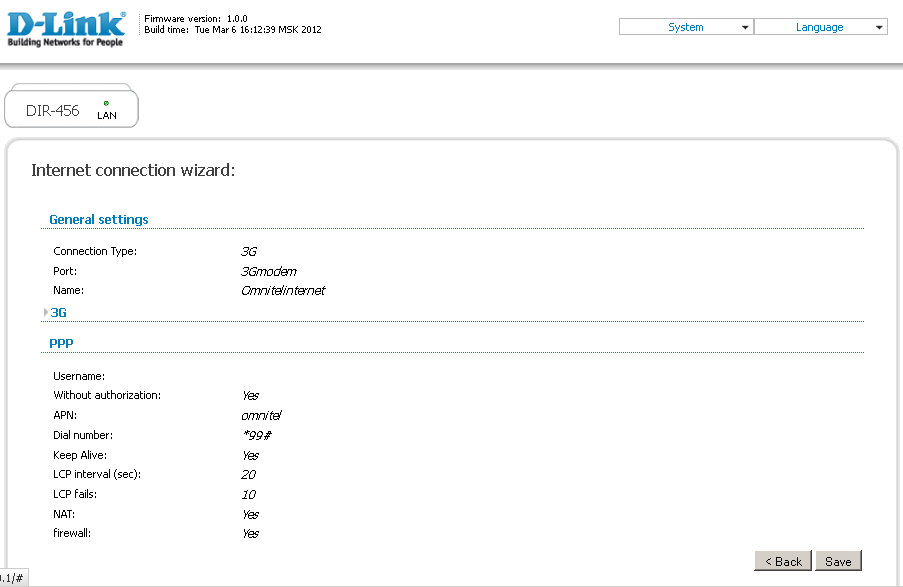
Task: Click the omnitel APN value
Action: click(x=261, y=415)
